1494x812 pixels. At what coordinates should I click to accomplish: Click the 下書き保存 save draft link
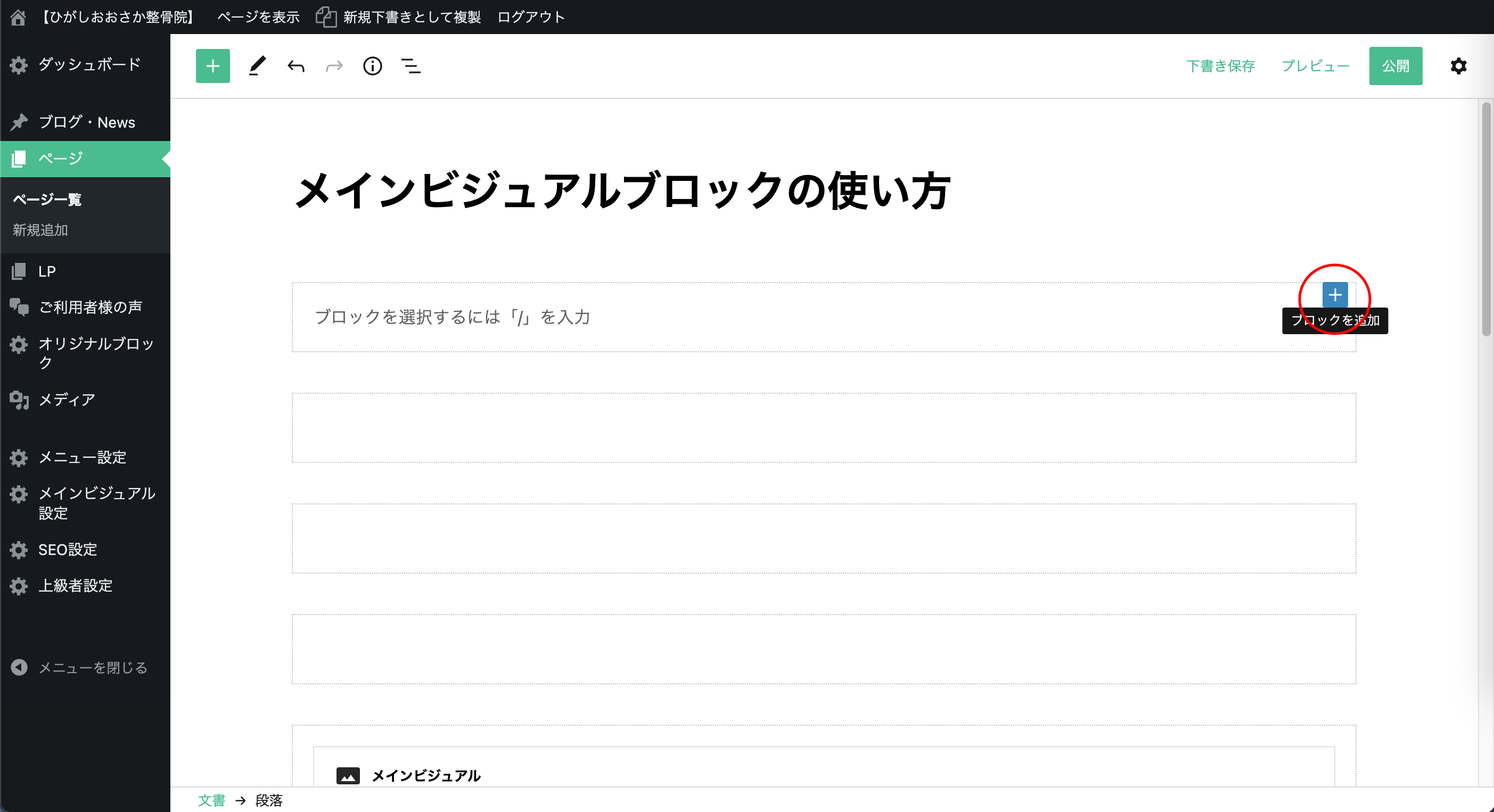1220,66
